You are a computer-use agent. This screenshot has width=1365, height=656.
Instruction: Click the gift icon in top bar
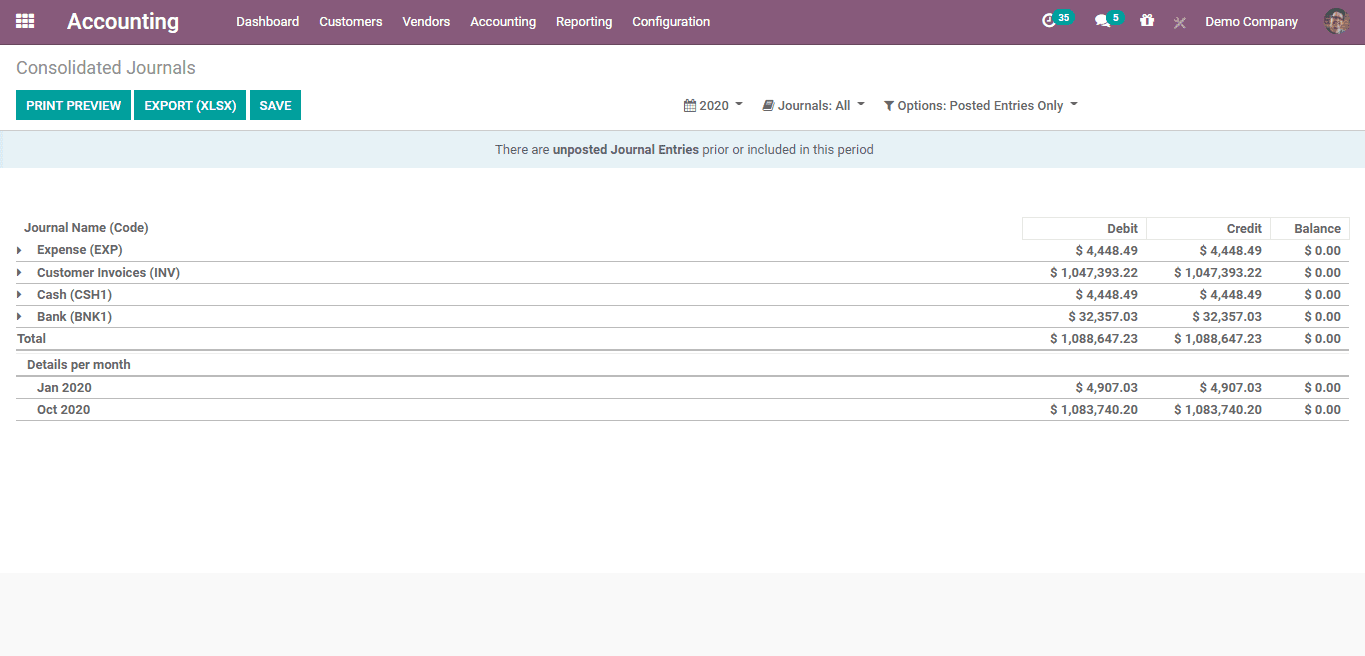point(1147,21)
